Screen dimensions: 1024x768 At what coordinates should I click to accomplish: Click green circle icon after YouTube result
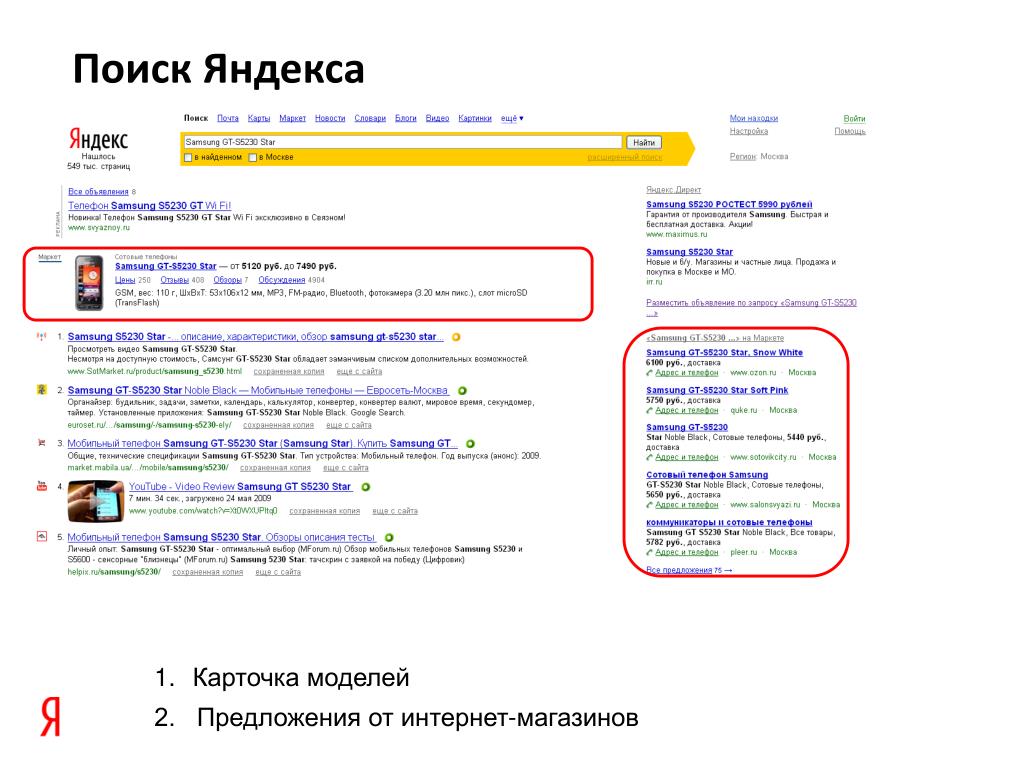pos(366,487)
